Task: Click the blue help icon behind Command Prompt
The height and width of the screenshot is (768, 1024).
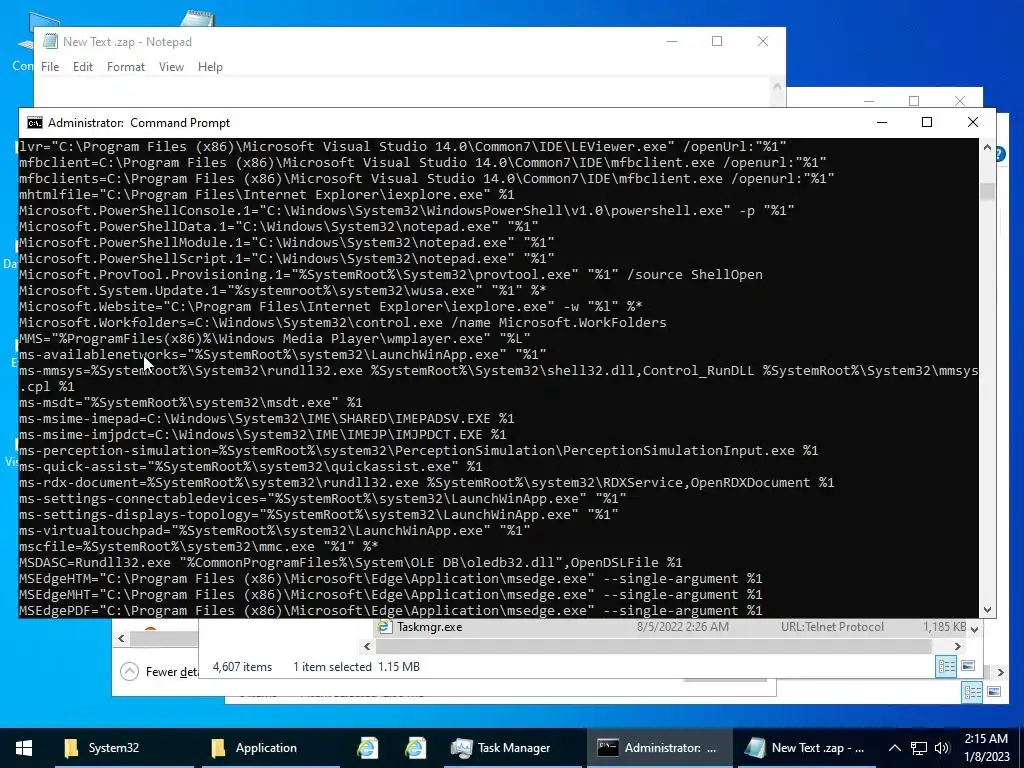Action: coord(1000,155)
